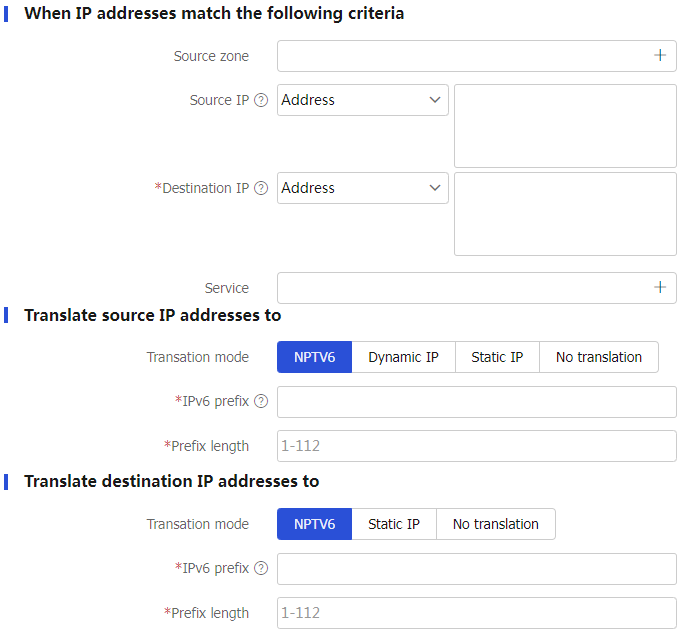Click the Source IP address text area
This screenshot has width=684, height=636.
coord(565,126)
